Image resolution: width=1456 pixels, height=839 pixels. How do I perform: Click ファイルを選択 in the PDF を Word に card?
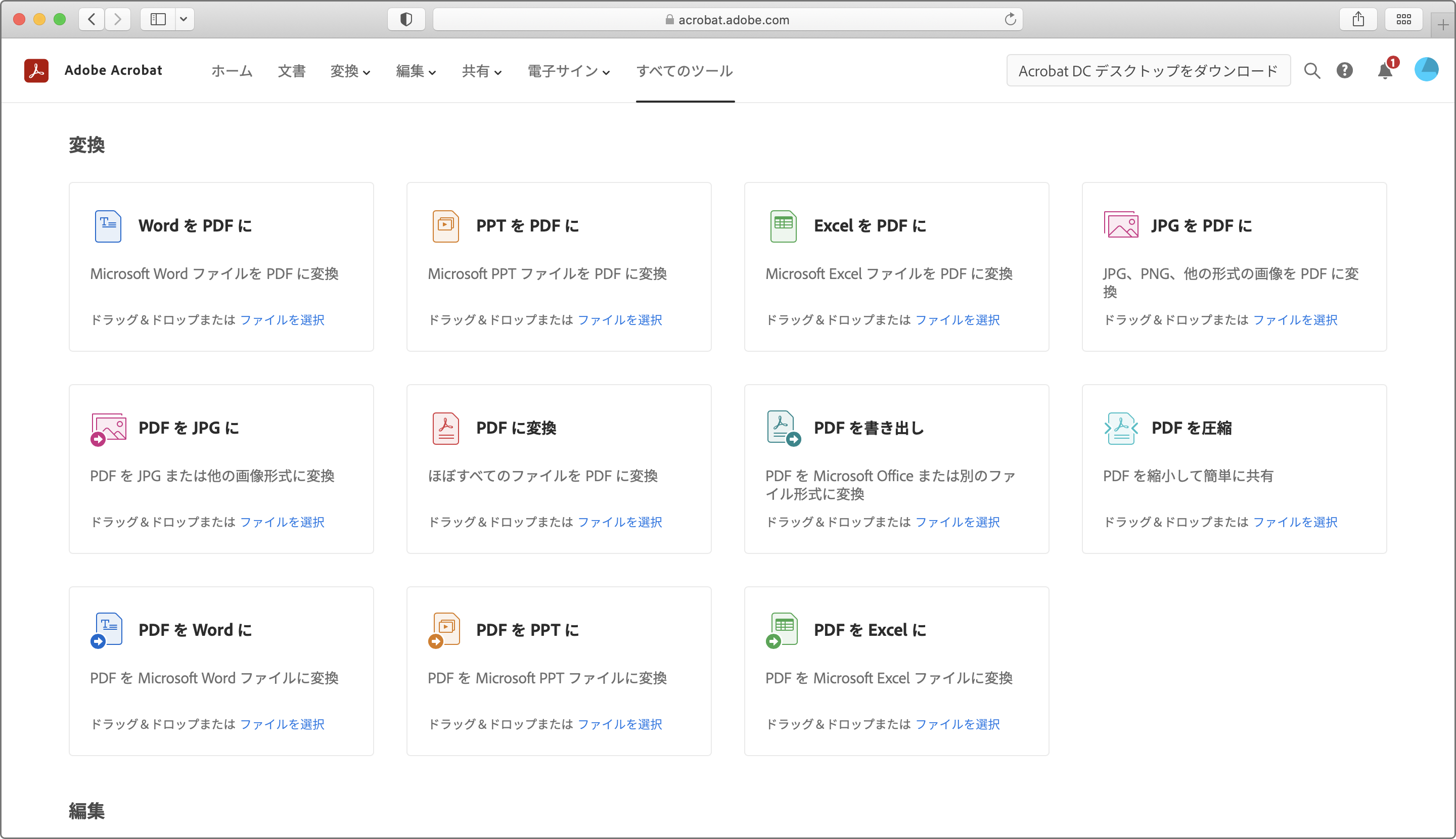pos(282,724)
